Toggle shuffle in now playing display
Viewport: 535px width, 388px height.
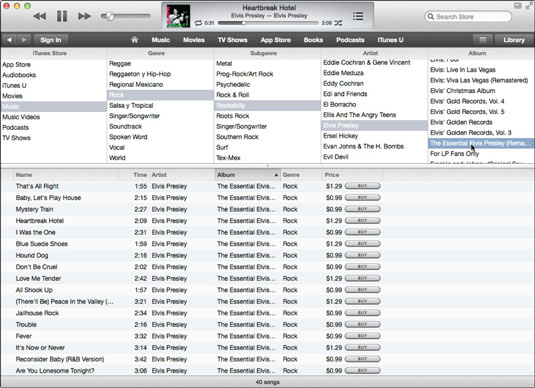coord(338,23)
